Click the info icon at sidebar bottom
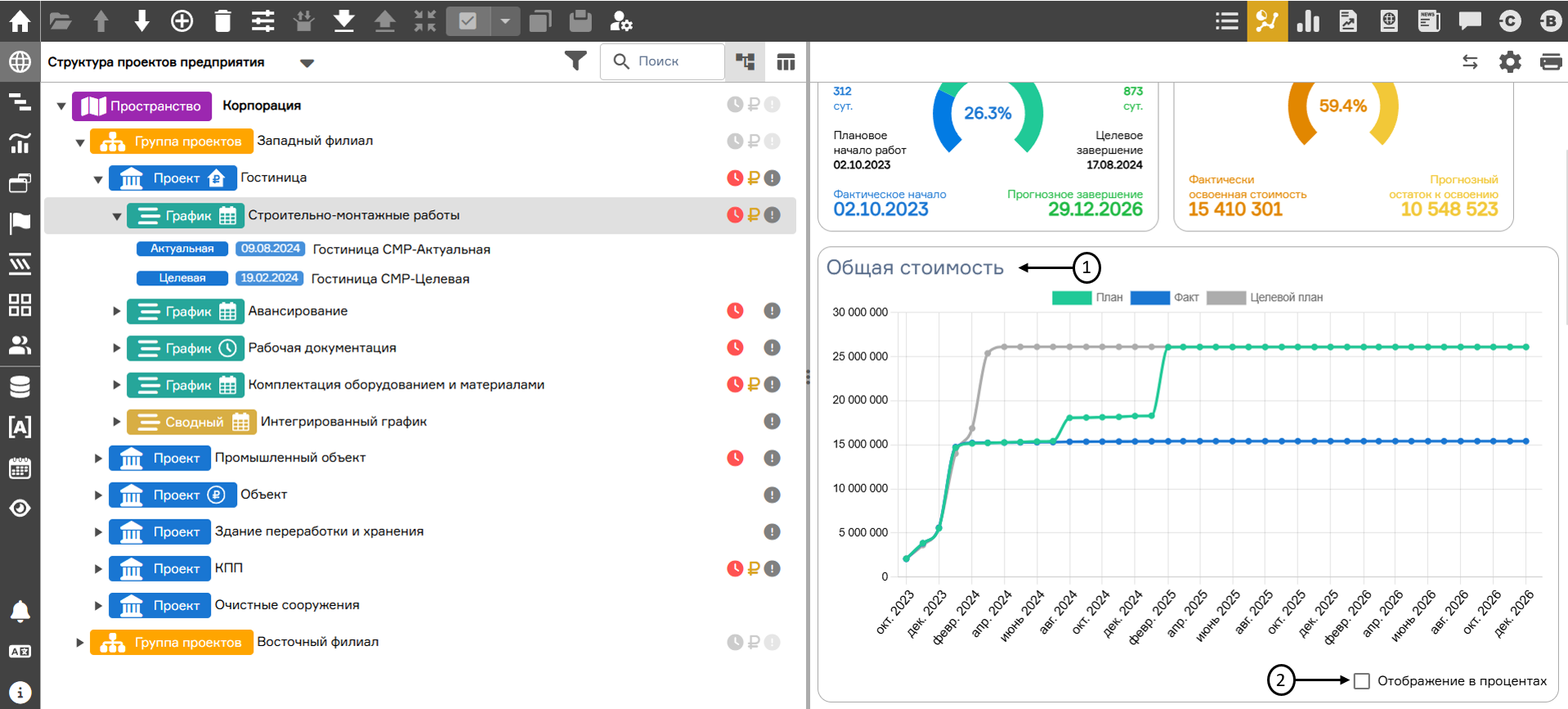Screen dimensions: 1568x709 coord(20,692)
